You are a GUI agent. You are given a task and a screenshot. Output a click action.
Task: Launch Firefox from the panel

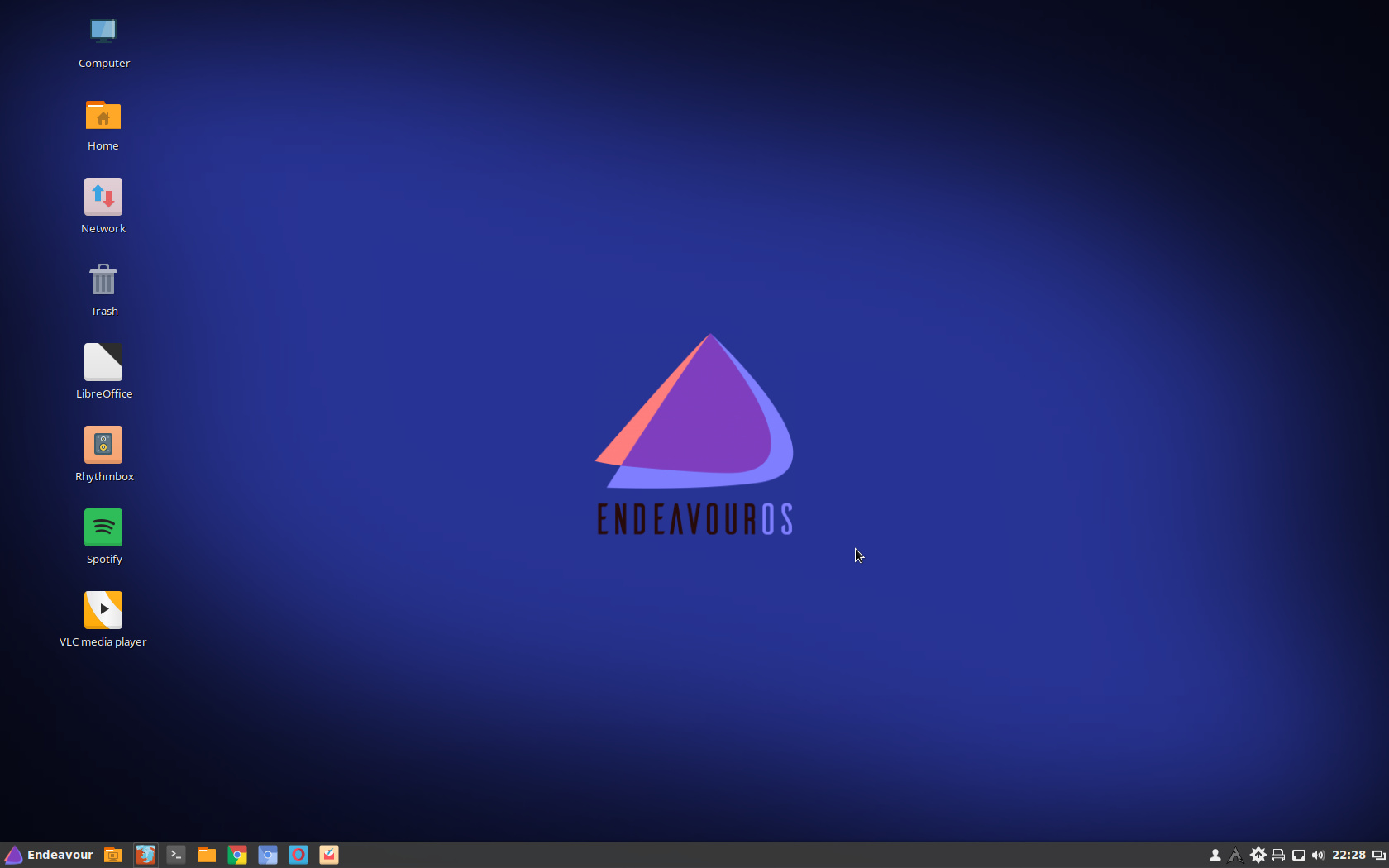pos(146,855)
